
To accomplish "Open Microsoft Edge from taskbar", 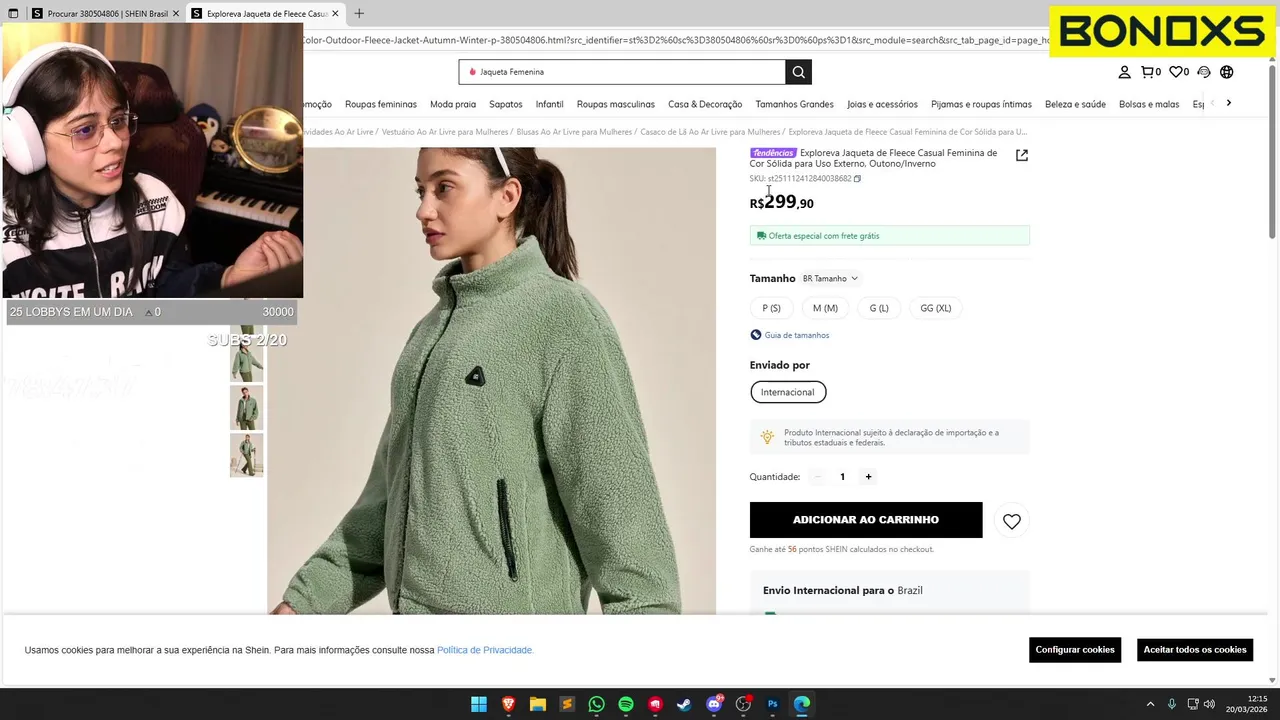I will (802, 704).
